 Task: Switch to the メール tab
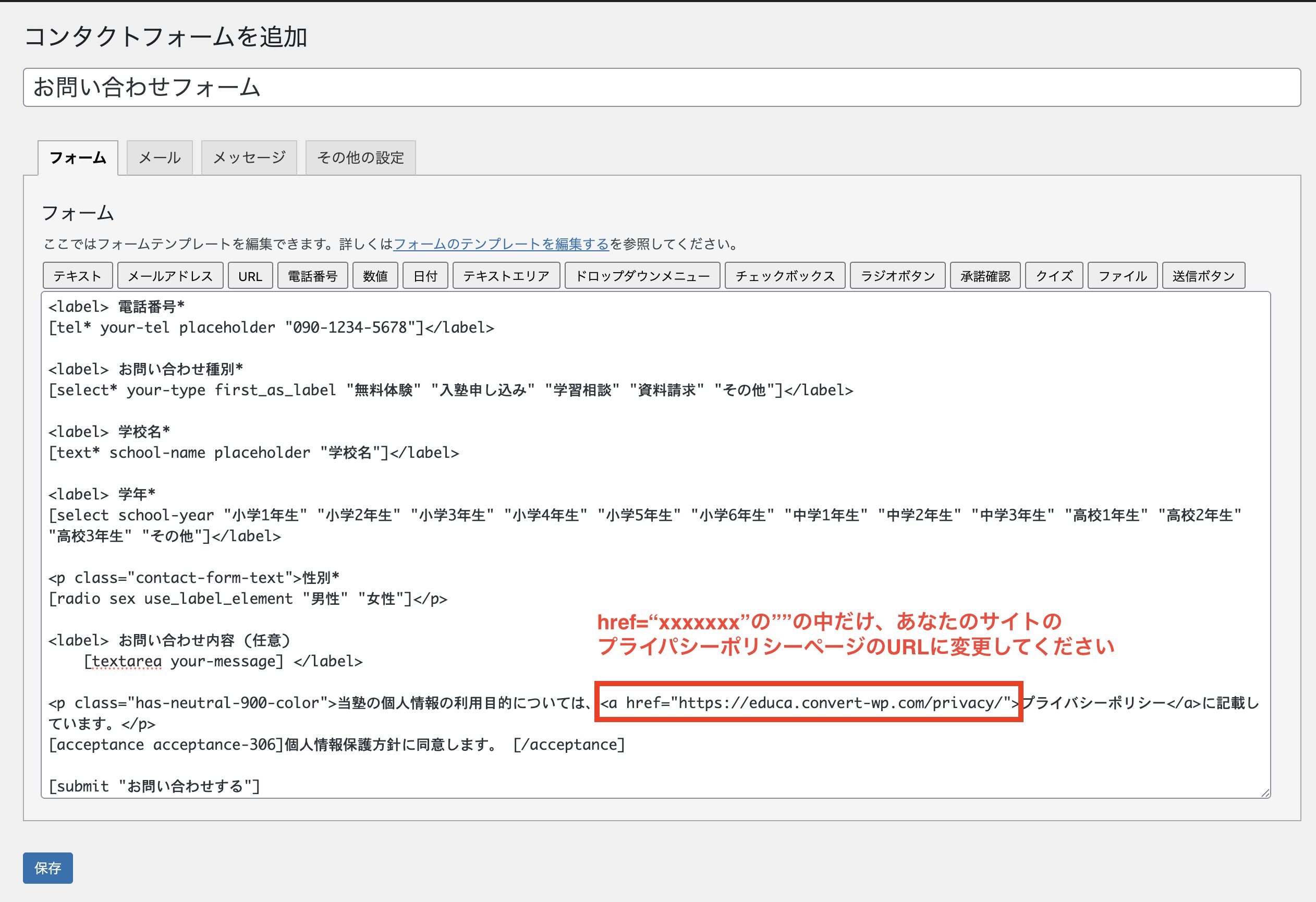pyautogui.click(x=160, y=157)
